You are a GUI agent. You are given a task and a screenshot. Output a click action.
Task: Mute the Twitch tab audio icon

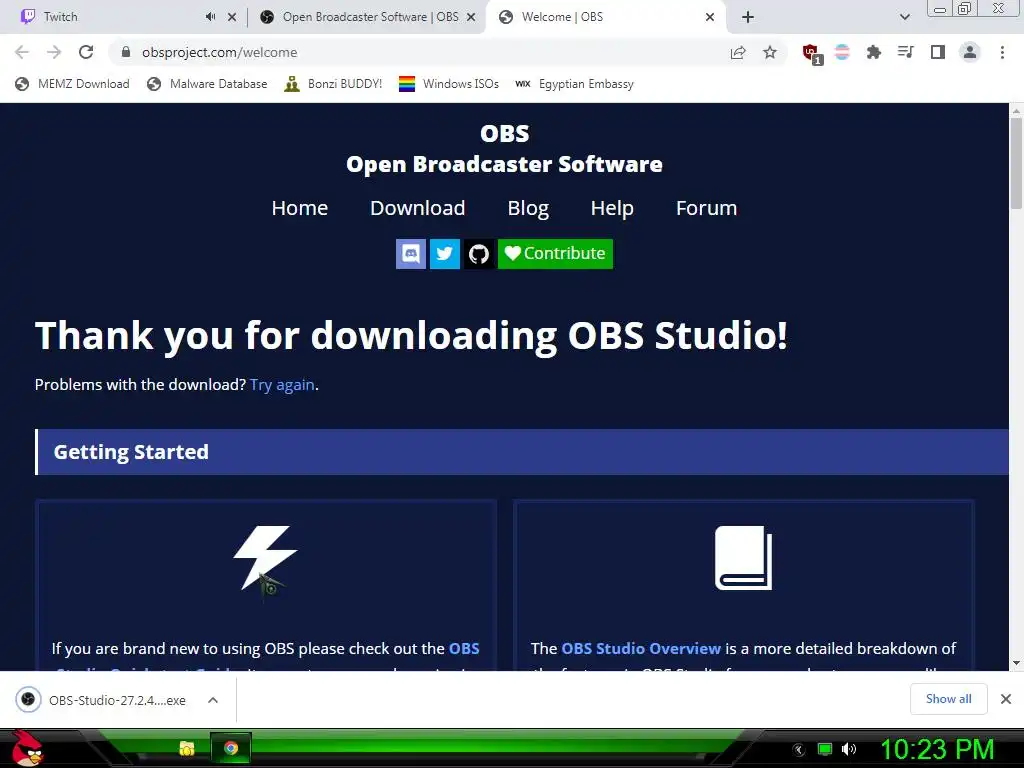click(210, 17)
